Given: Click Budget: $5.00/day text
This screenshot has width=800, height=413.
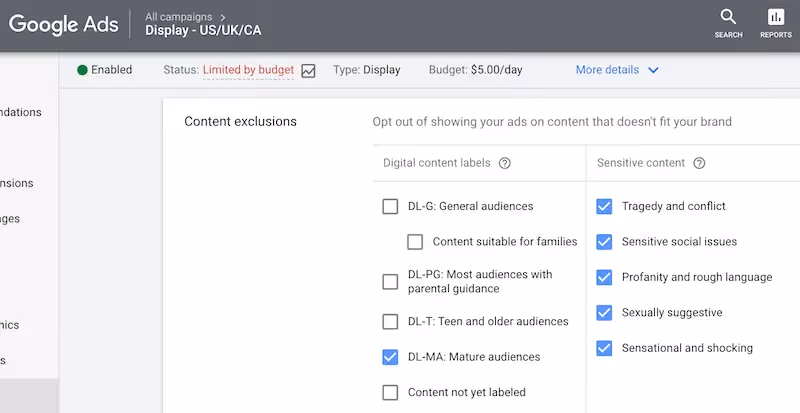Looking at the screenshot, I should pos(476,70).
